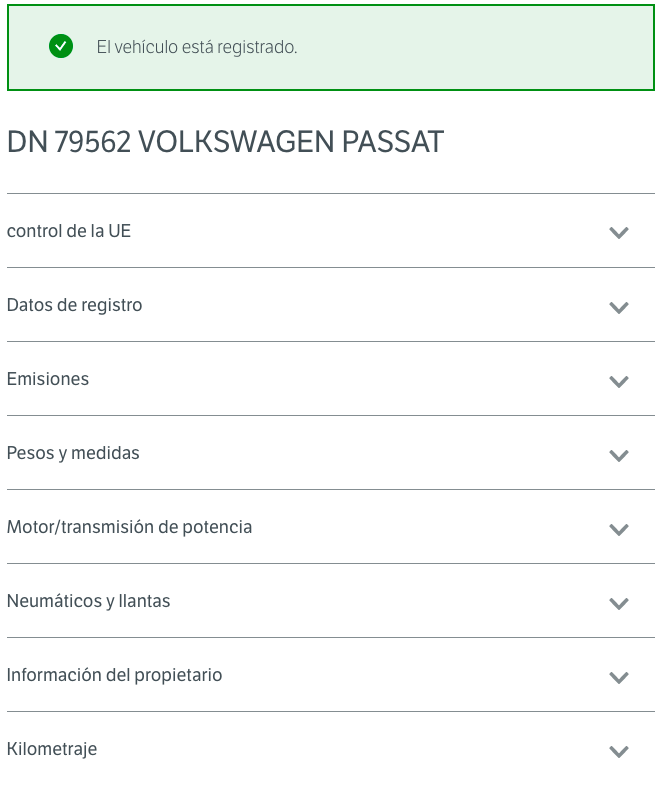This screenshot has height=785, width=666.
Task: Click the green checkmark success icon
Action: (x=61, y=47)
